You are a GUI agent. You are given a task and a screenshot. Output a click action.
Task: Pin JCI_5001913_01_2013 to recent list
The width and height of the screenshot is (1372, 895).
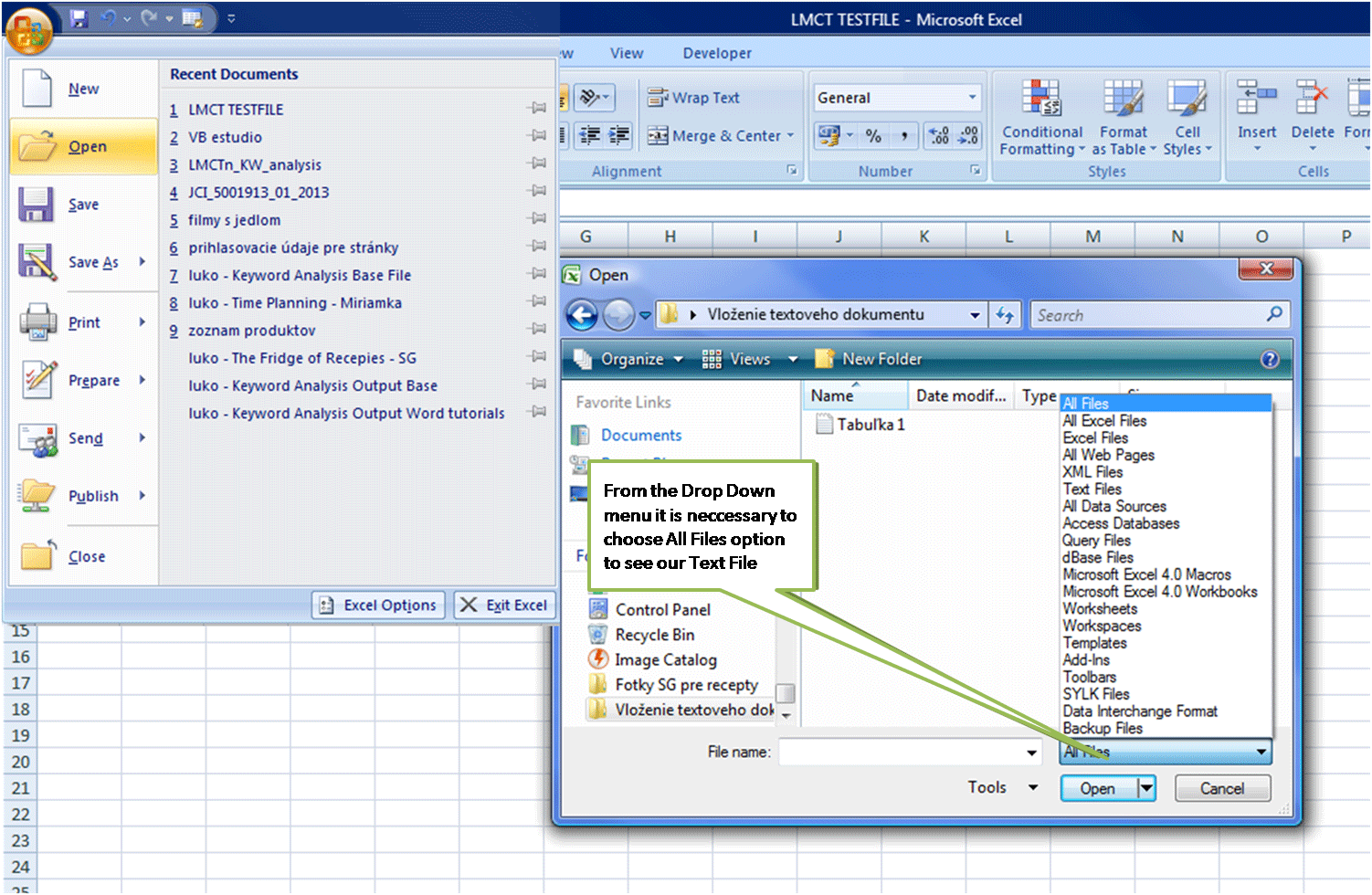click(538, 191)
